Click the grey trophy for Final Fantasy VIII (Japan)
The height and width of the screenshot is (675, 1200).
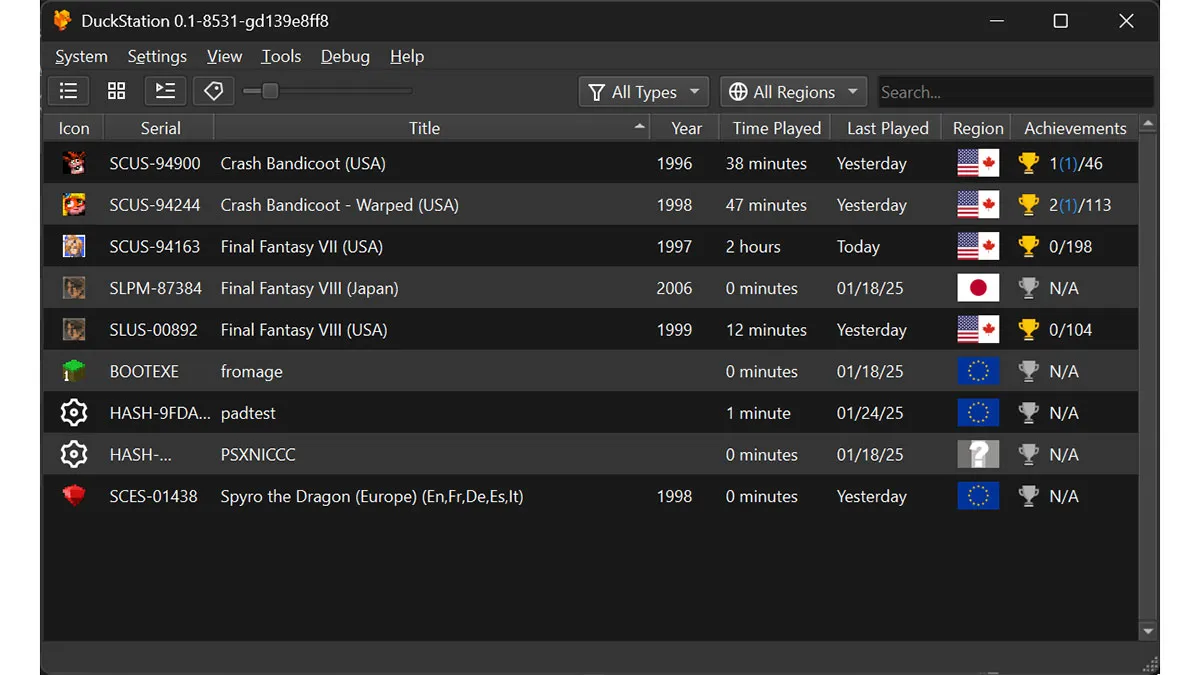point(1028,288)
